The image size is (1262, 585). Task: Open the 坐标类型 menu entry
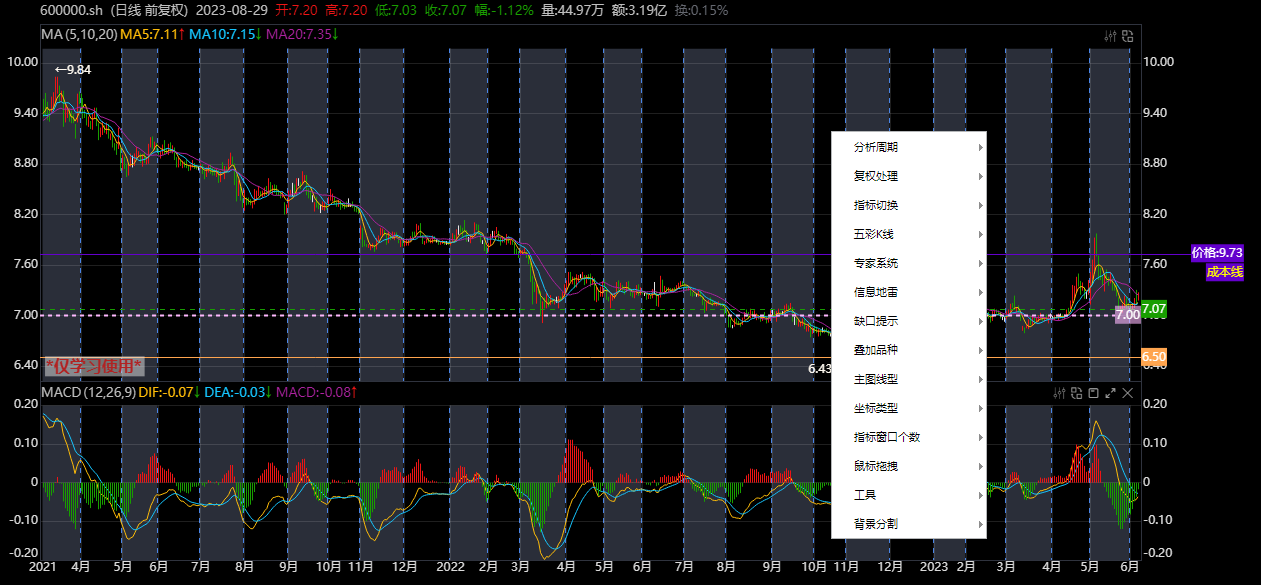[875, 407]
